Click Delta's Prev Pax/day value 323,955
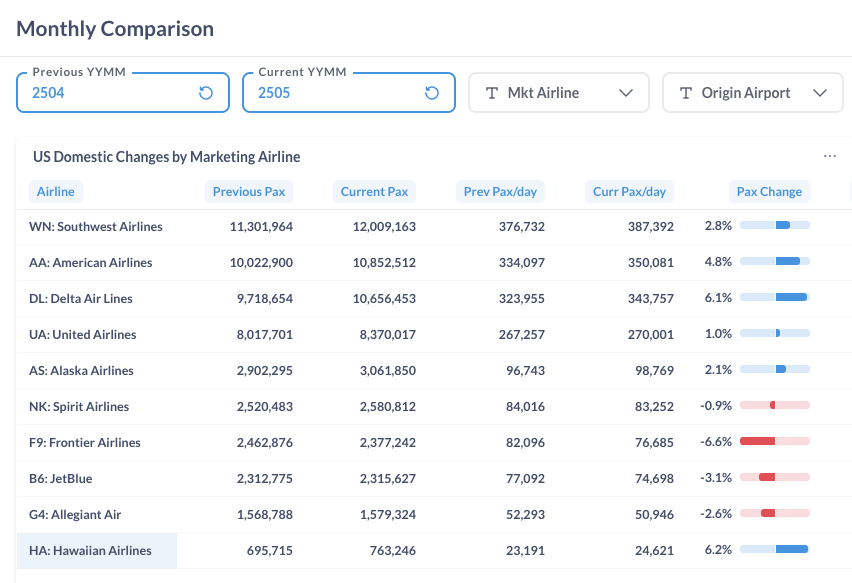The width and height of the screenshot is (852, 583). [522, 298]
